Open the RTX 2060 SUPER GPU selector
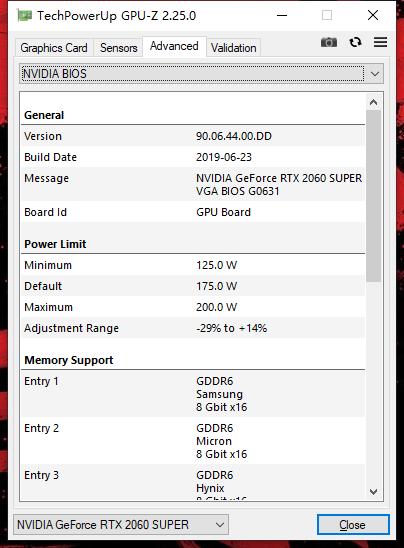Screen dimensions: 404x548 pos(121,525)
